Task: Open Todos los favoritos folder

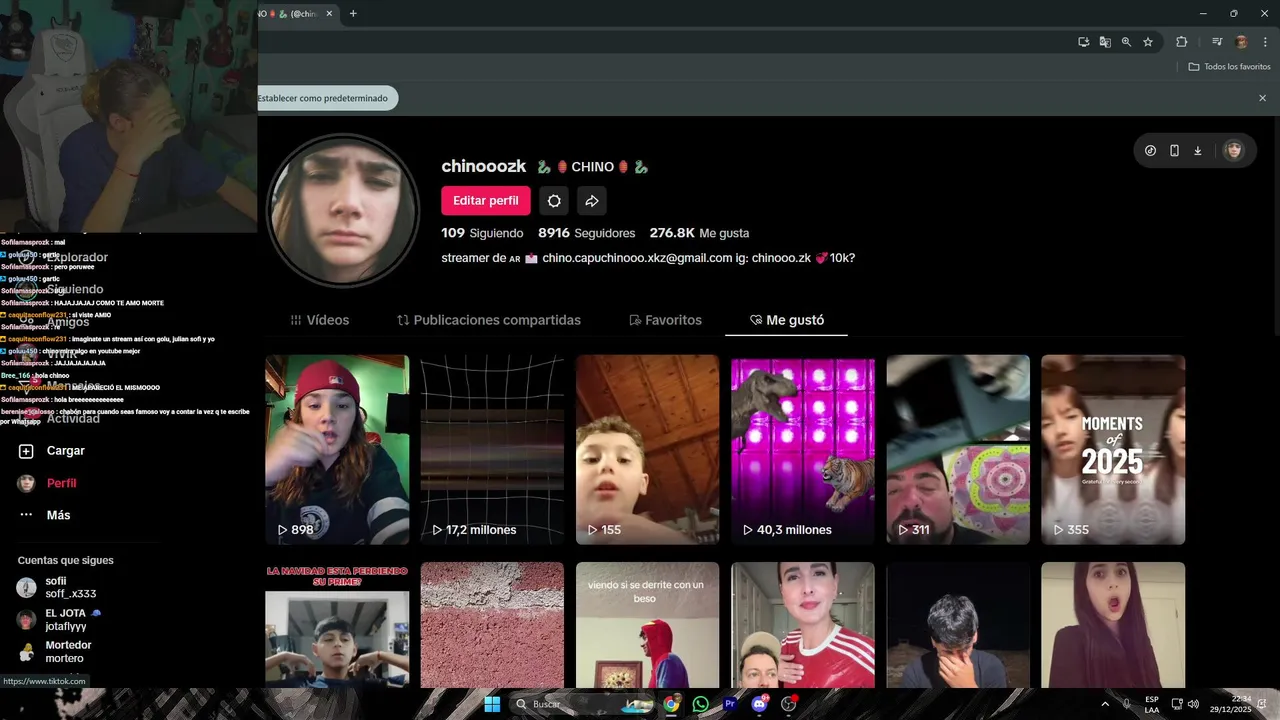Action: 1229,67
